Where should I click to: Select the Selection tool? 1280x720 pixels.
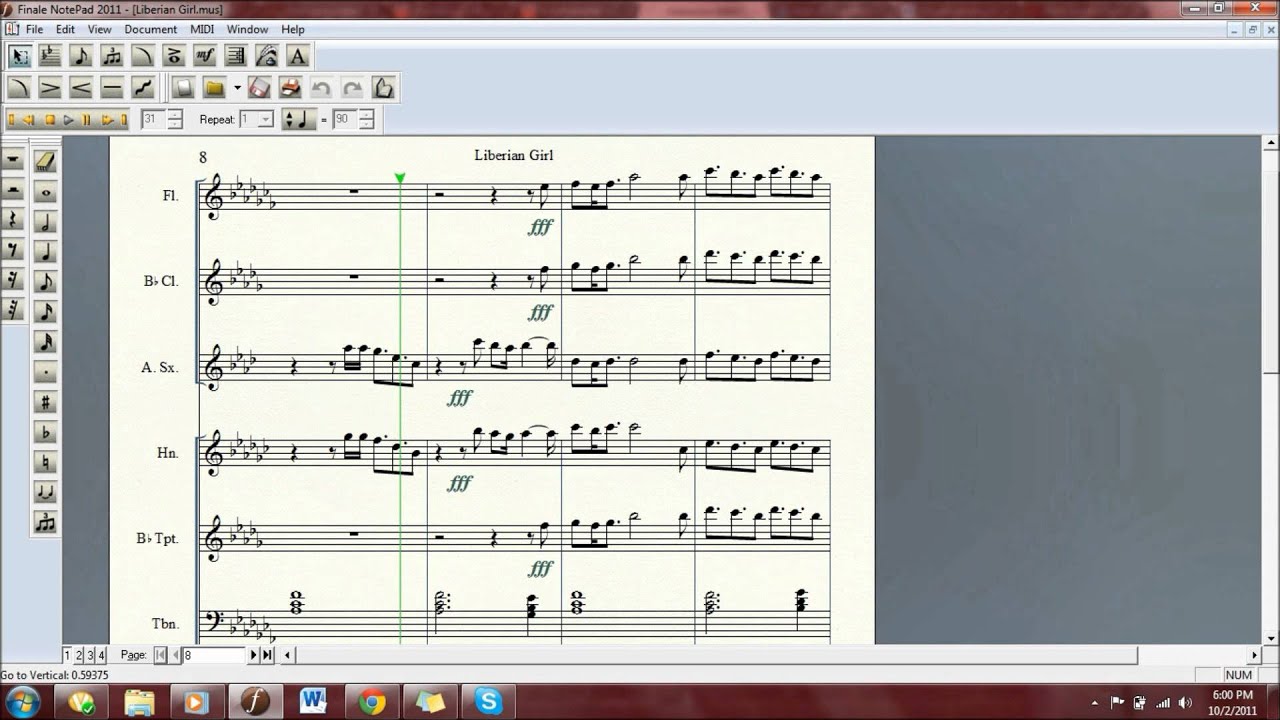click(19, 55)
